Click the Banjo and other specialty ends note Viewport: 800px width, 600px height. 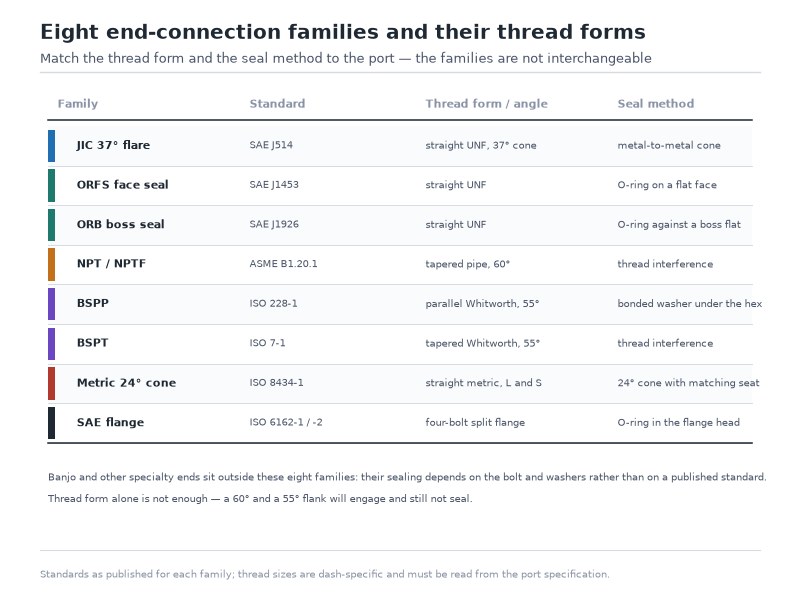click(x=407, y=477)
